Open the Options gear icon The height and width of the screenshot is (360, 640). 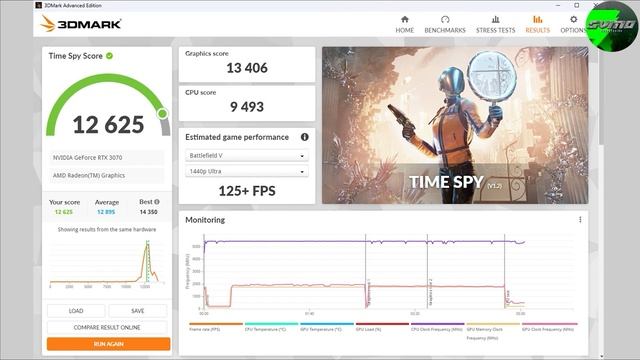click(573, 20)
